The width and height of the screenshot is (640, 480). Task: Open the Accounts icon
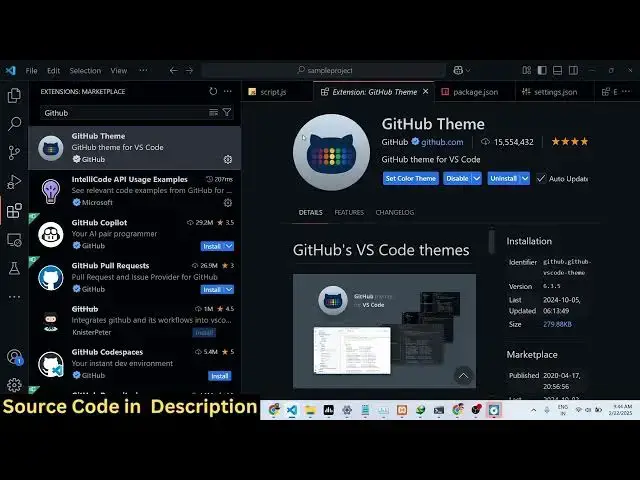tap(14, 356)
